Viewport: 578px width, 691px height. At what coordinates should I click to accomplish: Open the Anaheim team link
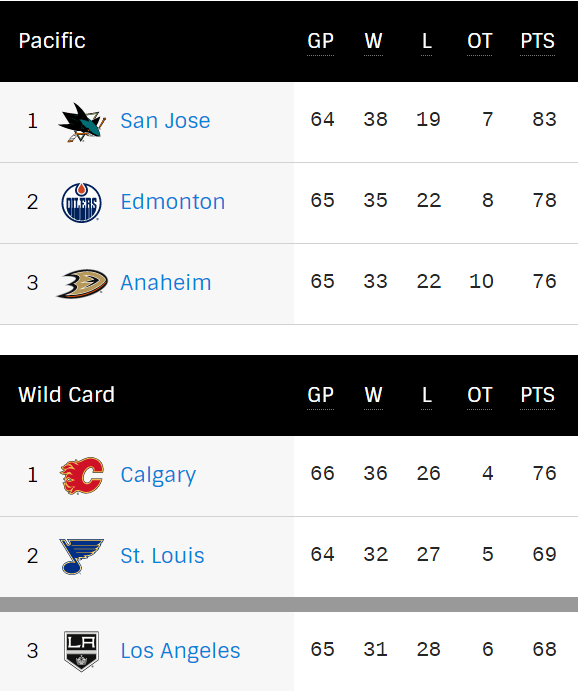click(166, 282)
